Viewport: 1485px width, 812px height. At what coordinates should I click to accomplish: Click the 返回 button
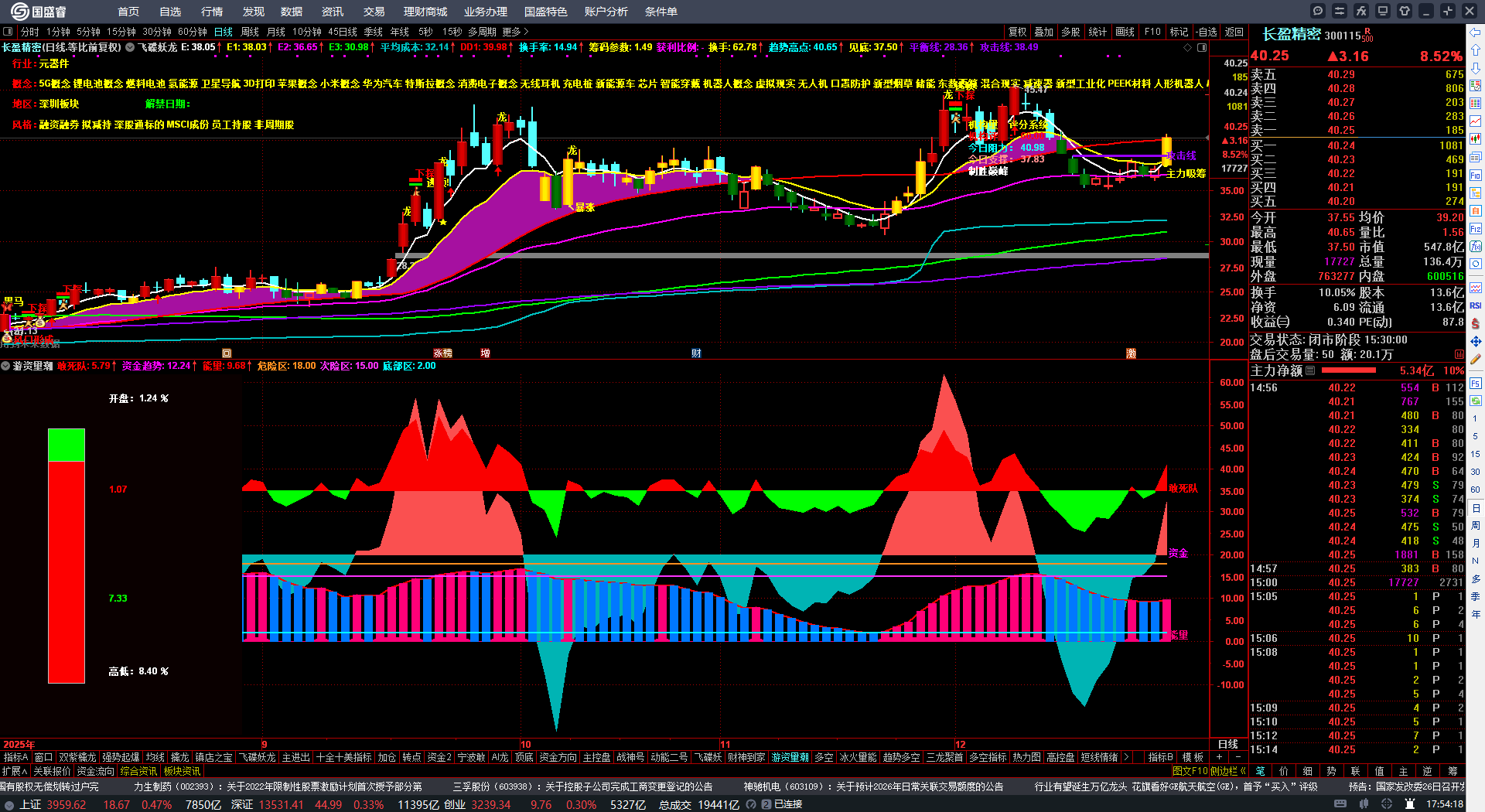1234,32
